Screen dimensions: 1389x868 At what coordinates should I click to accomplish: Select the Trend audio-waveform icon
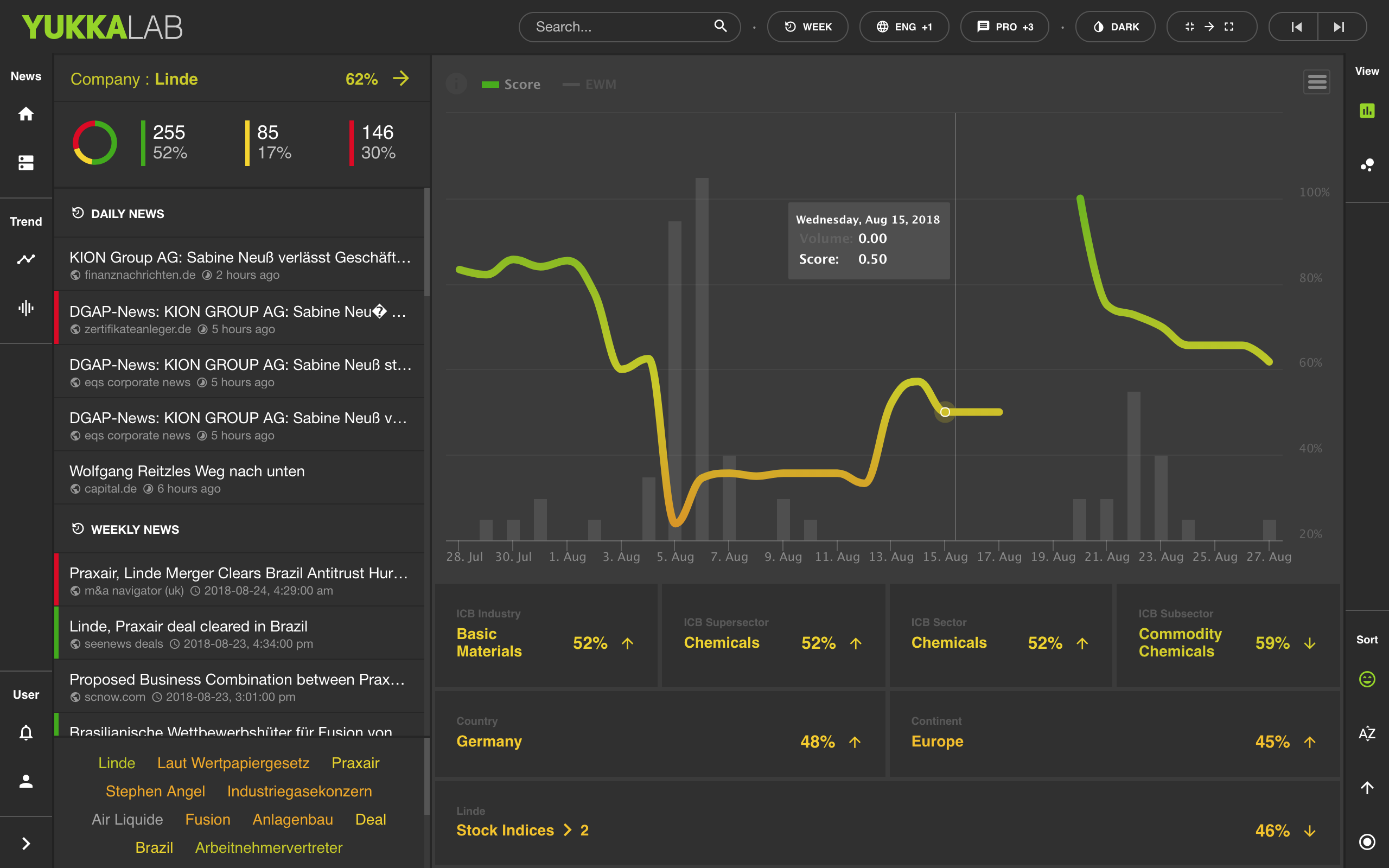point(26,308)
